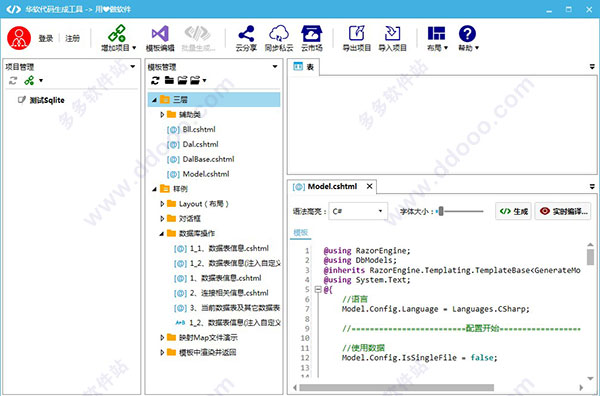Select 3、当前数据表及其它数据表 template
600x396 pixels.
click(235, 308)
